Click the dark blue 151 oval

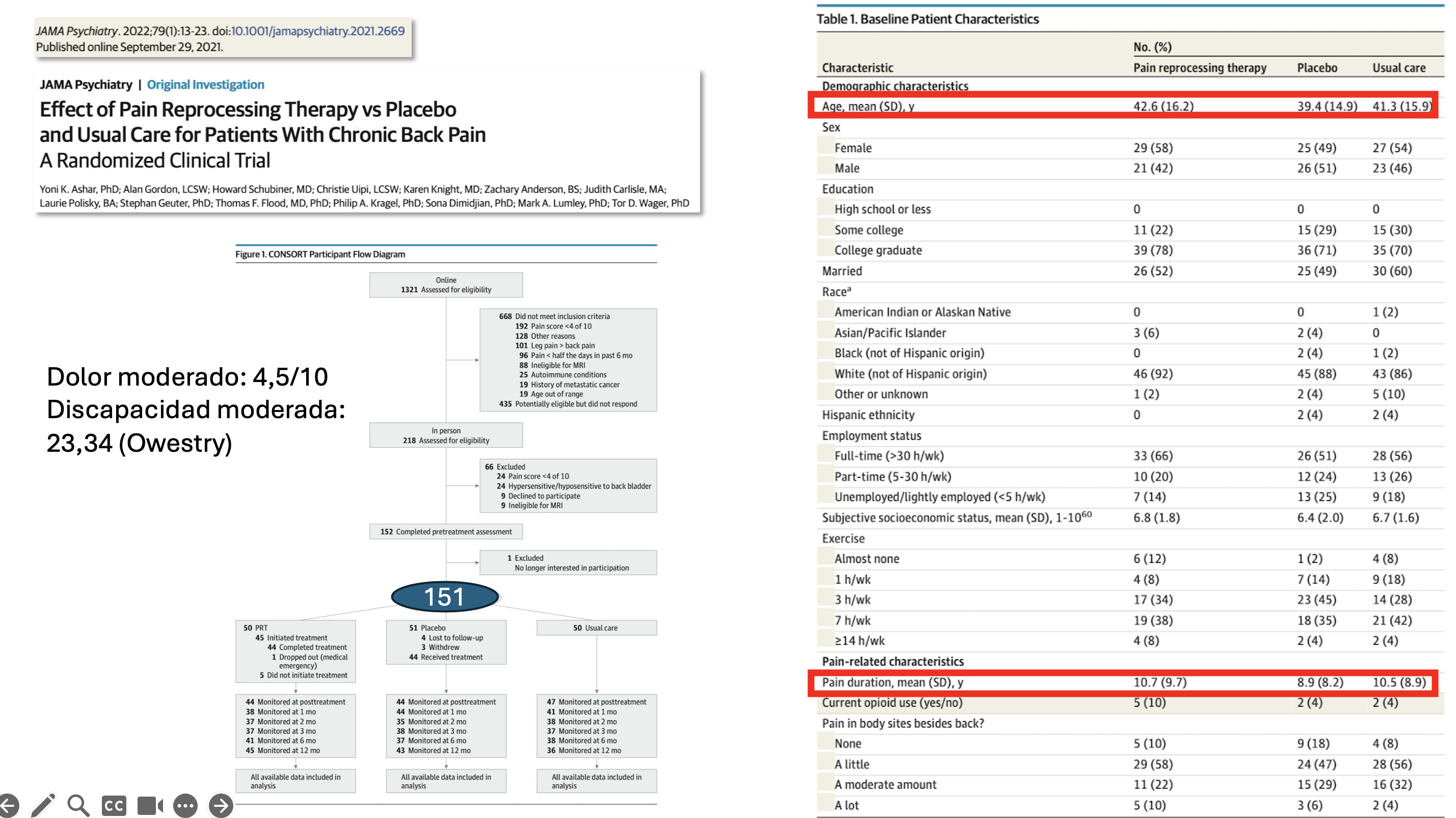445,596
